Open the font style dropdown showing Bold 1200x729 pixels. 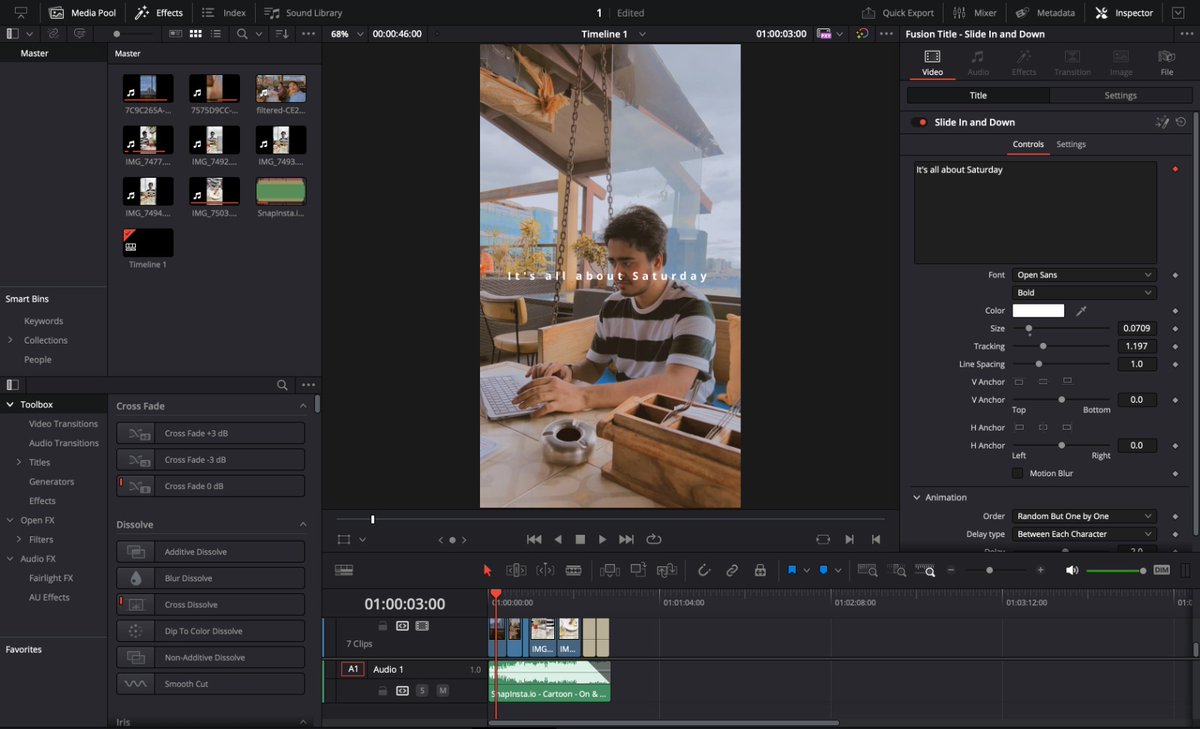(1084, 293)
